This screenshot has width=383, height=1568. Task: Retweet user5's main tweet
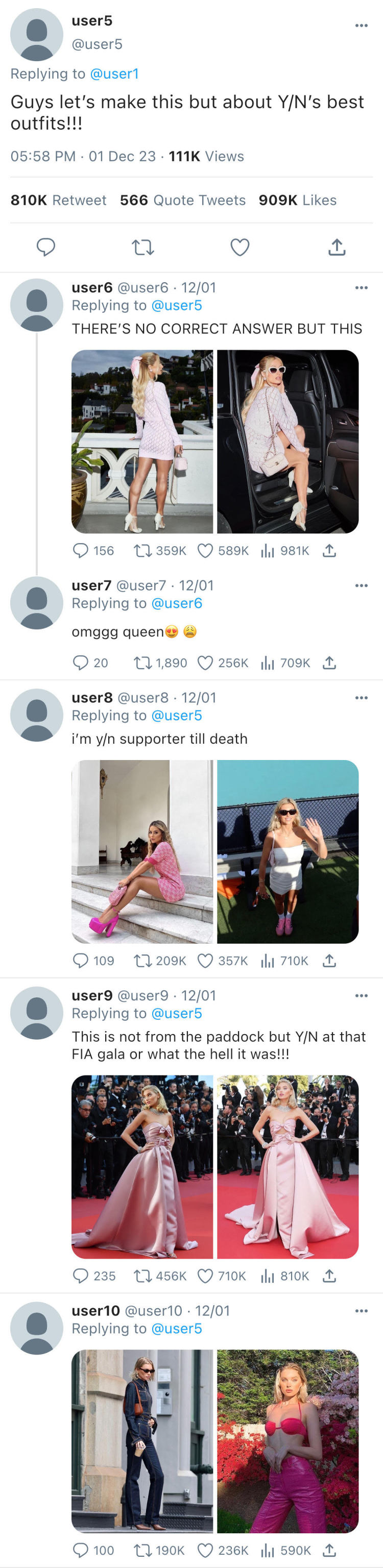point(143,247)
